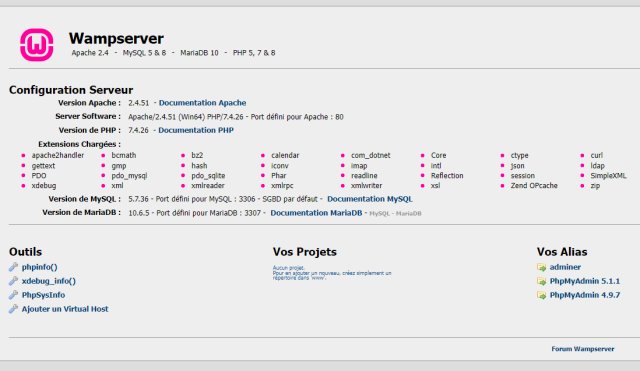
Task: Click the pink Wampserver logo icon
Action: (x=37, y=45)
